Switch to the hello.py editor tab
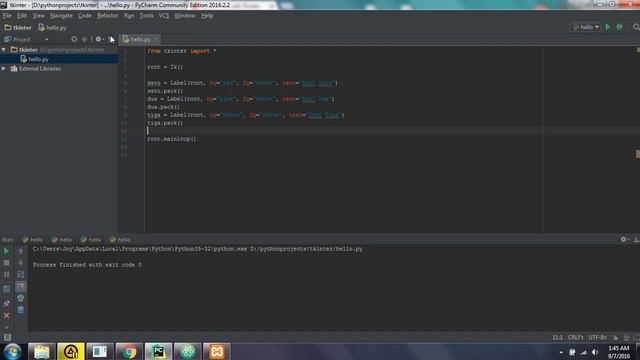640x360 pixels. point(138,39)
